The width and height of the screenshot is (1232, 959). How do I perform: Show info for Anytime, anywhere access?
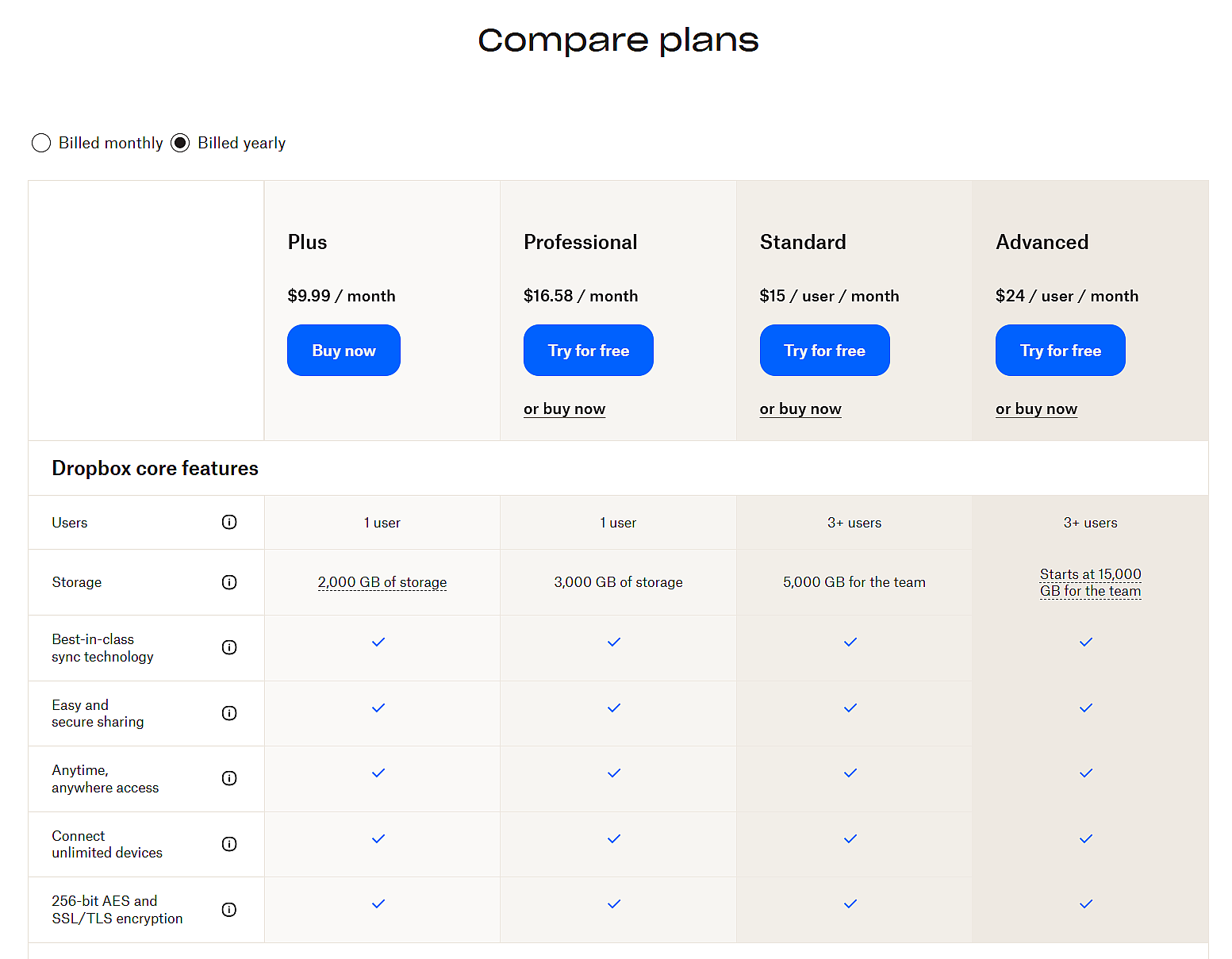[x=229, y=778]
